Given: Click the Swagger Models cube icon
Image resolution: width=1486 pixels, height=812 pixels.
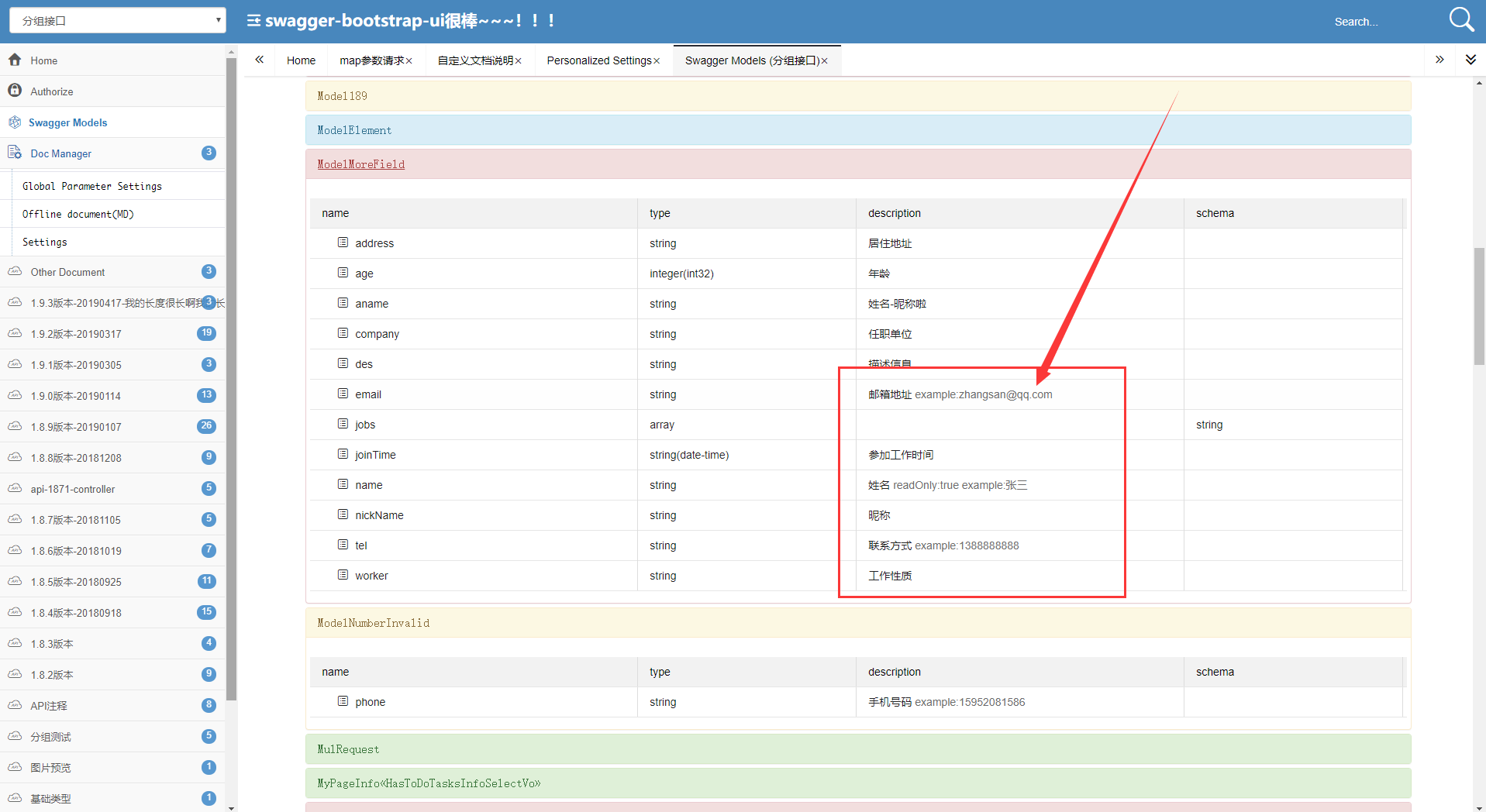Looking at the screenshot, I should tap(15, 122).
